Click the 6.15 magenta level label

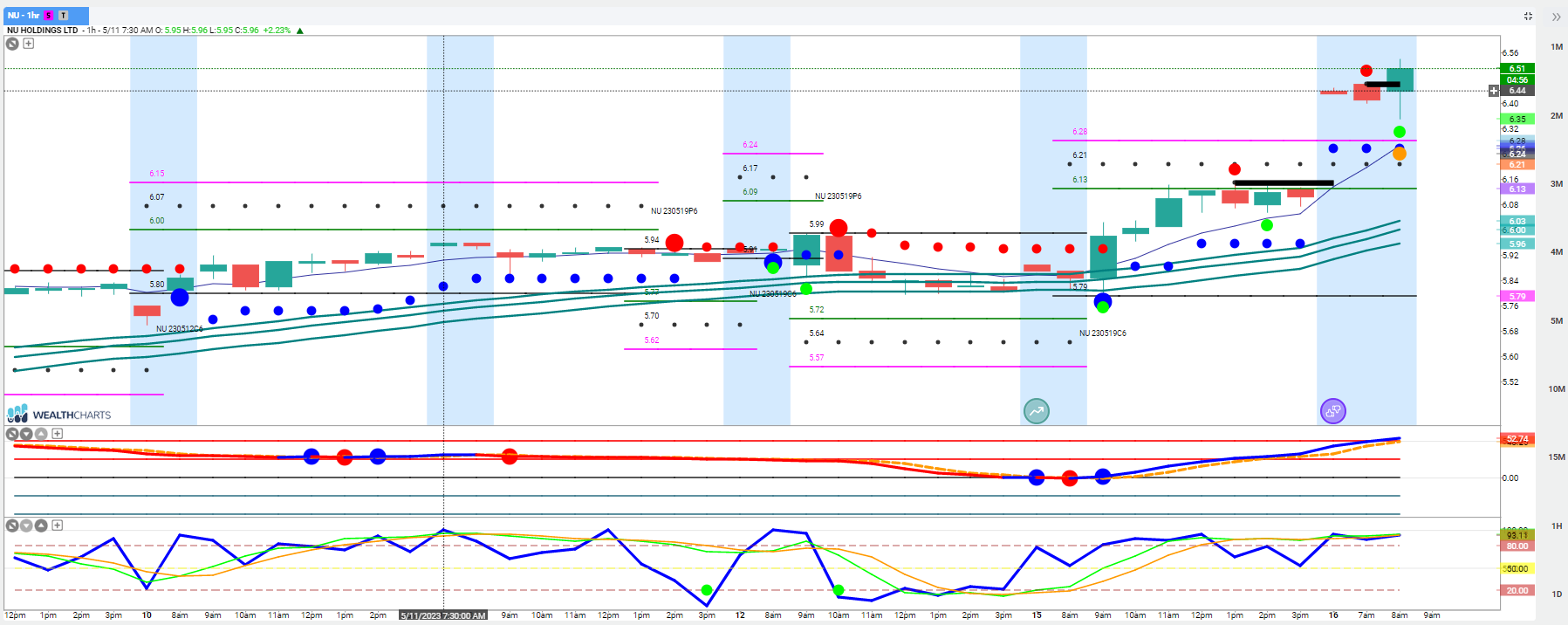(156, 174)
